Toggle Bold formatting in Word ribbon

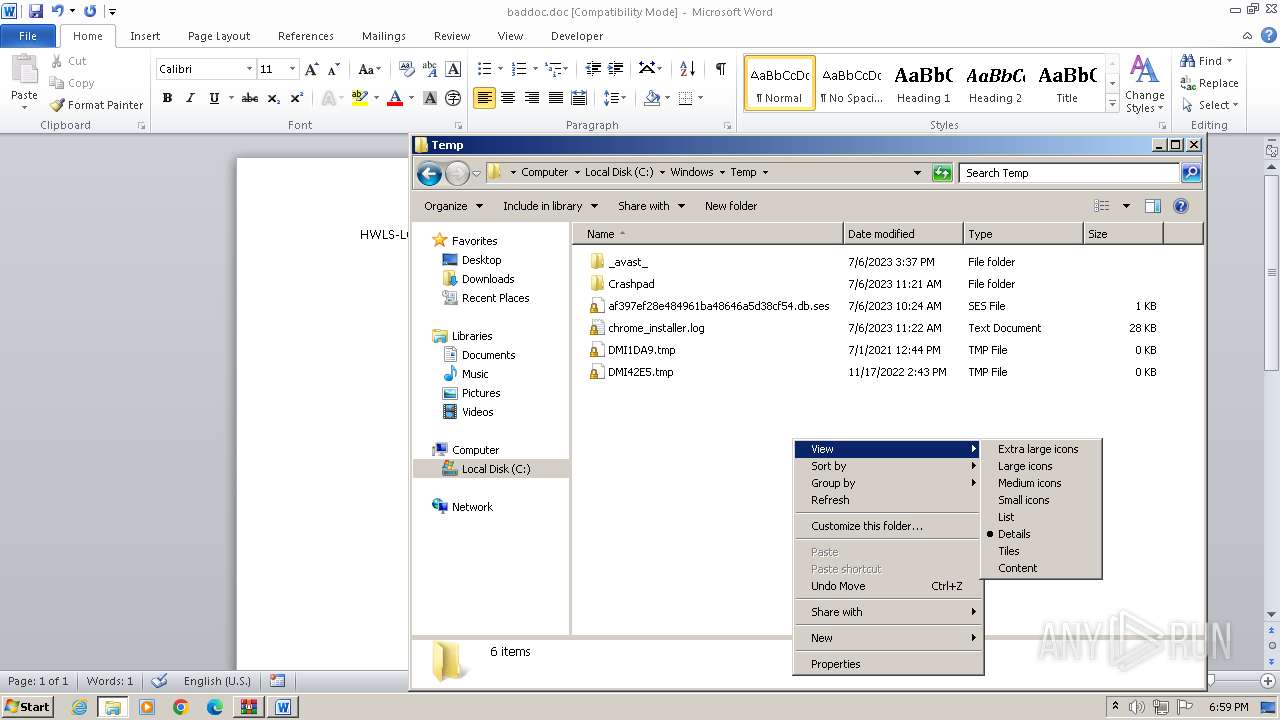(167, 98)
